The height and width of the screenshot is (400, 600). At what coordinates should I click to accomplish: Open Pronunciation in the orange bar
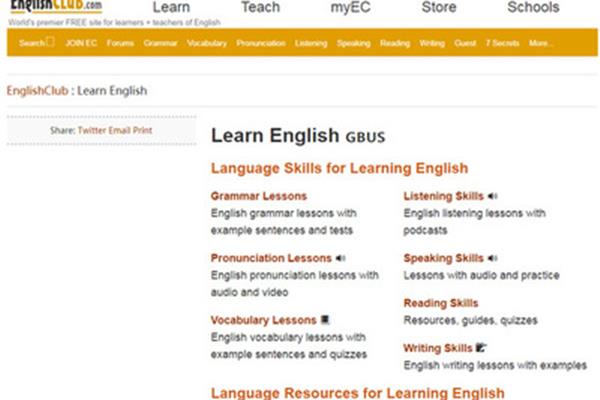click(x=261, y=43)
